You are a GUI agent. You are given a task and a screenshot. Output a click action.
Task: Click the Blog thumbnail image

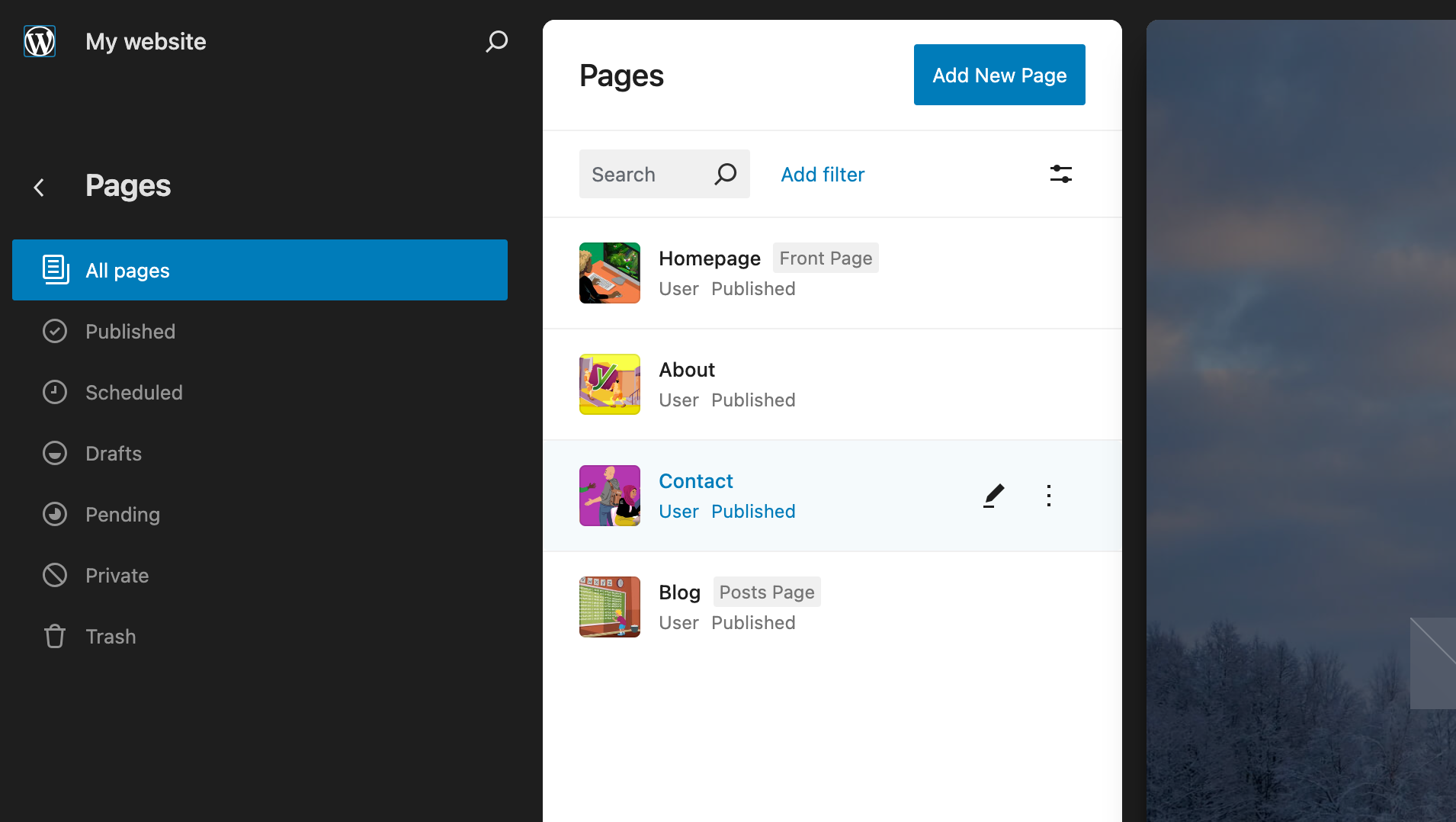click(610, 607)
